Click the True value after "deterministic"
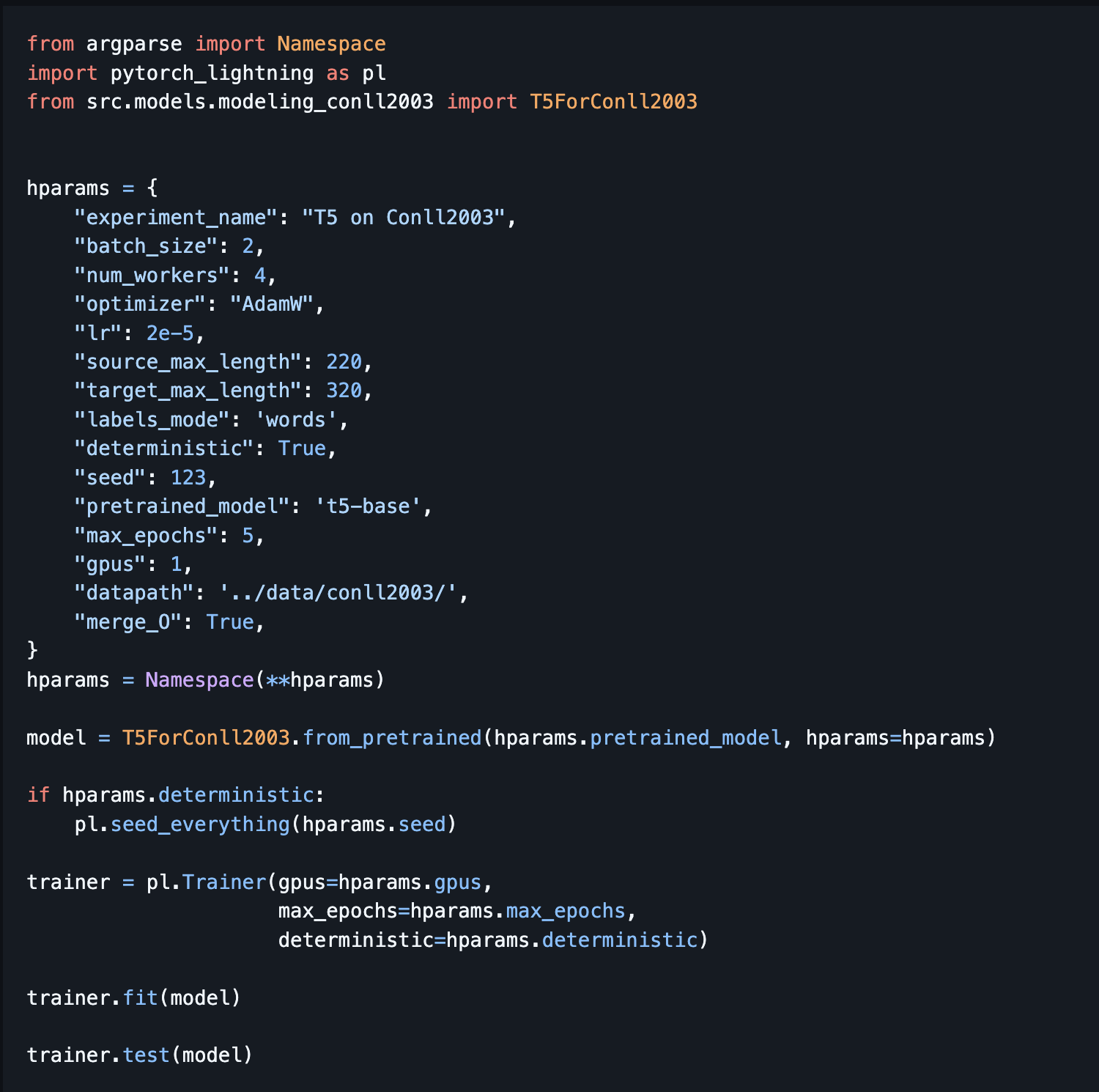The width and height of the screenshot is (1099, 1092). [x=302, y=449]
